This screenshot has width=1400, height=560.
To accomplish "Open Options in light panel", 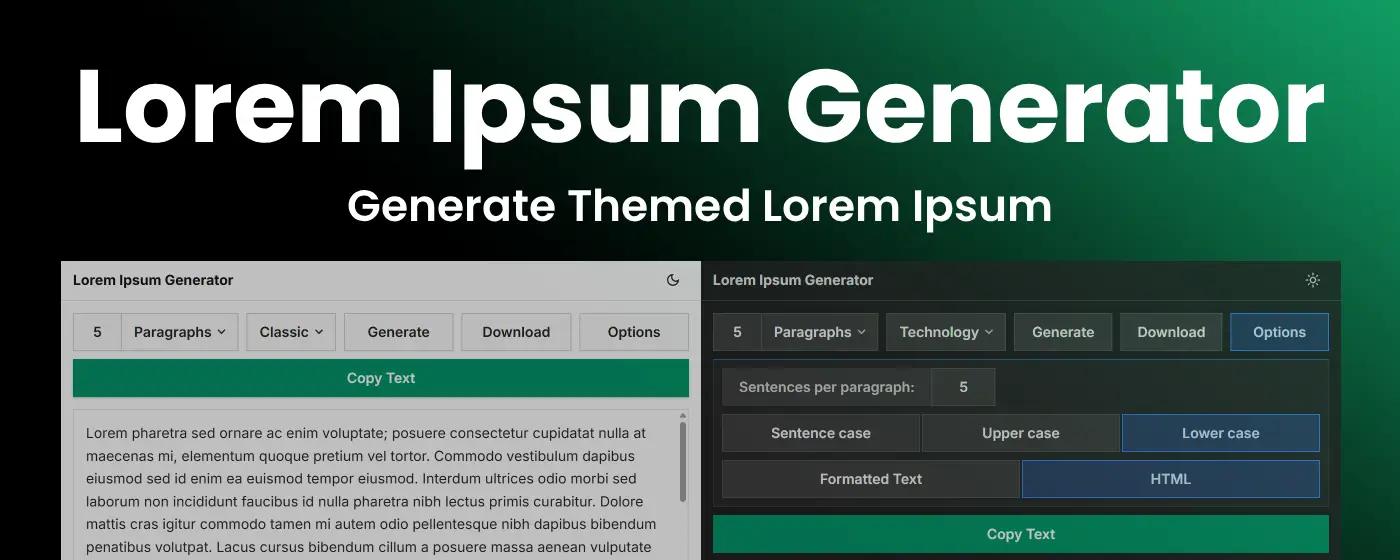I will pyautogui.click(x=634, y=332).
